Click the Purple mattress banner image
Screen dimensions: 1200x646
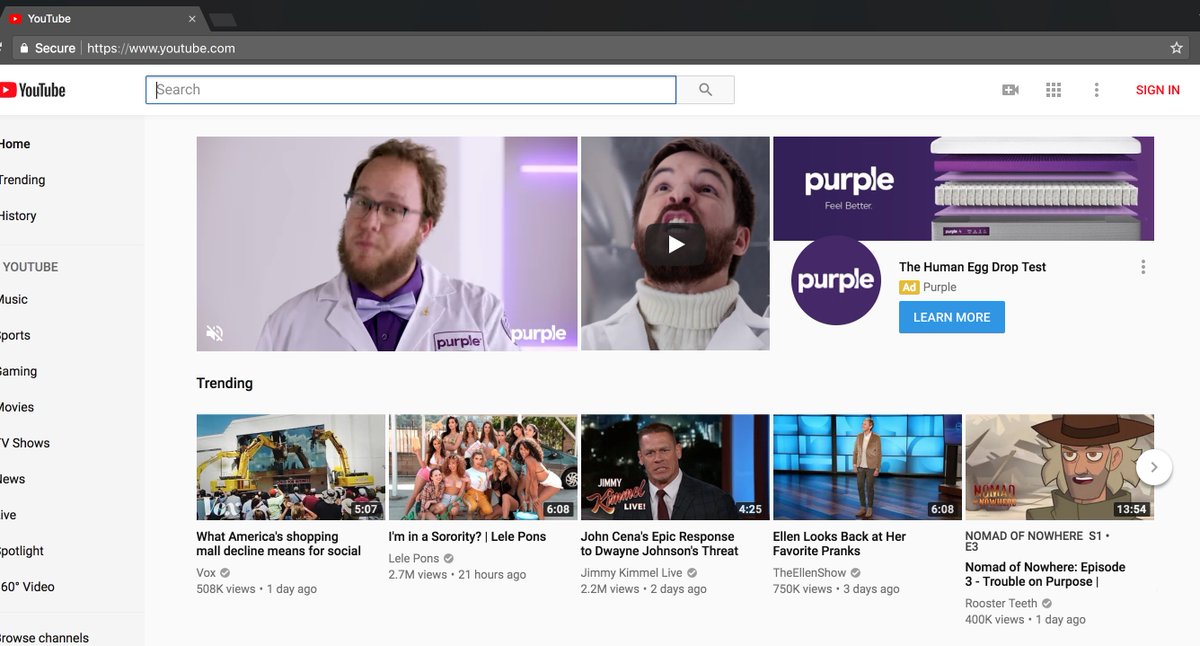point(964,189)
